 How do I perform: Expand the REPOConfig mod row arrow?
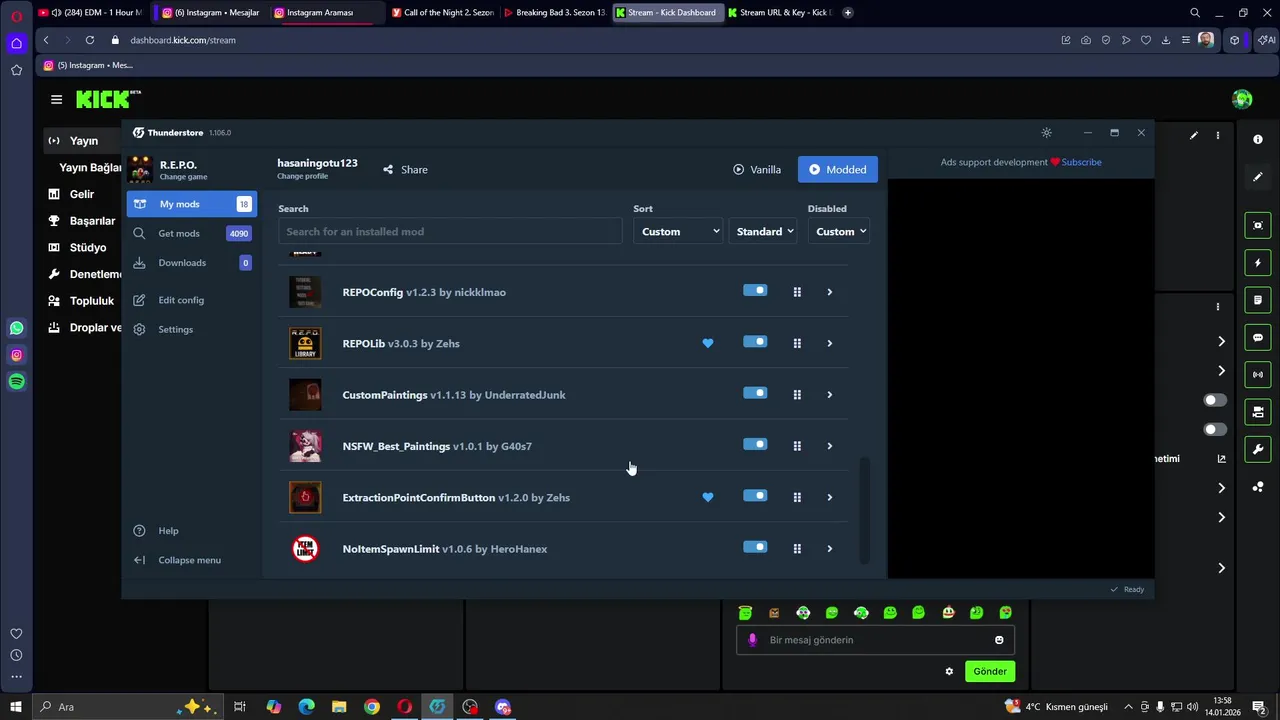[829, 292]
